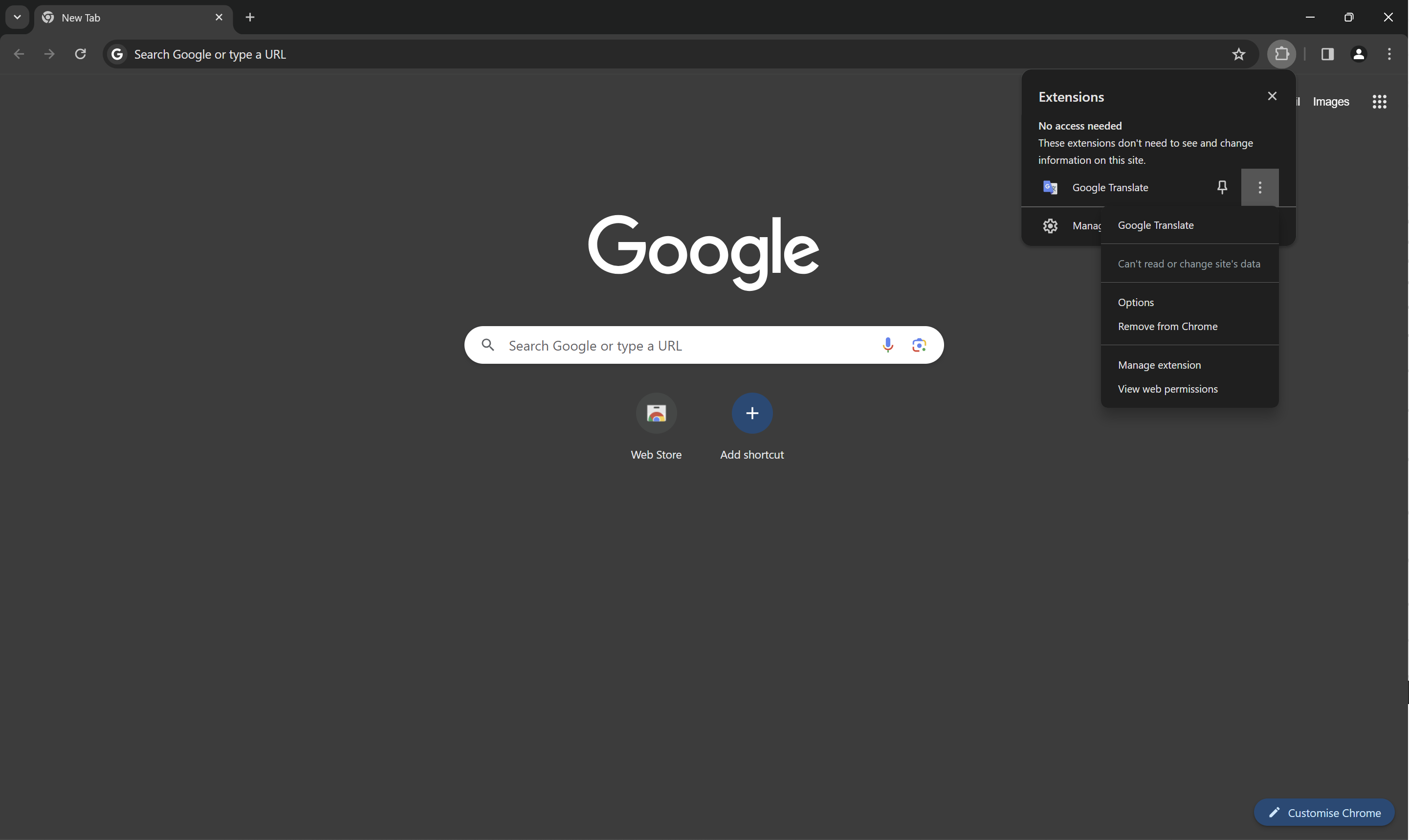Toggle Google Translate more actions button
Screen dimensions: 1409x840
coord(1259,187)
